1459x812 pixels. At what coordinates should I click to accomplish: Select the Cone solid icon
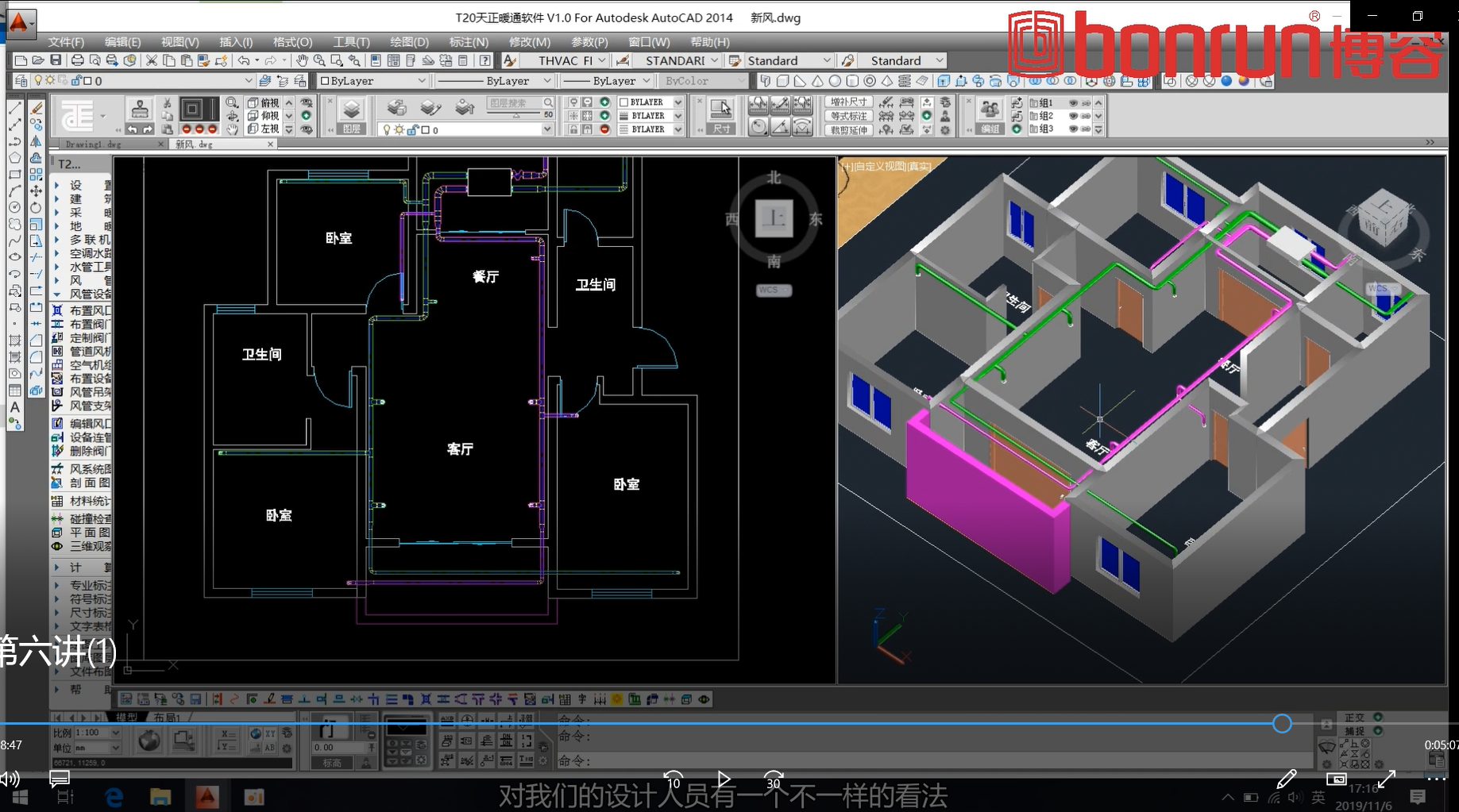click(817, 81)
